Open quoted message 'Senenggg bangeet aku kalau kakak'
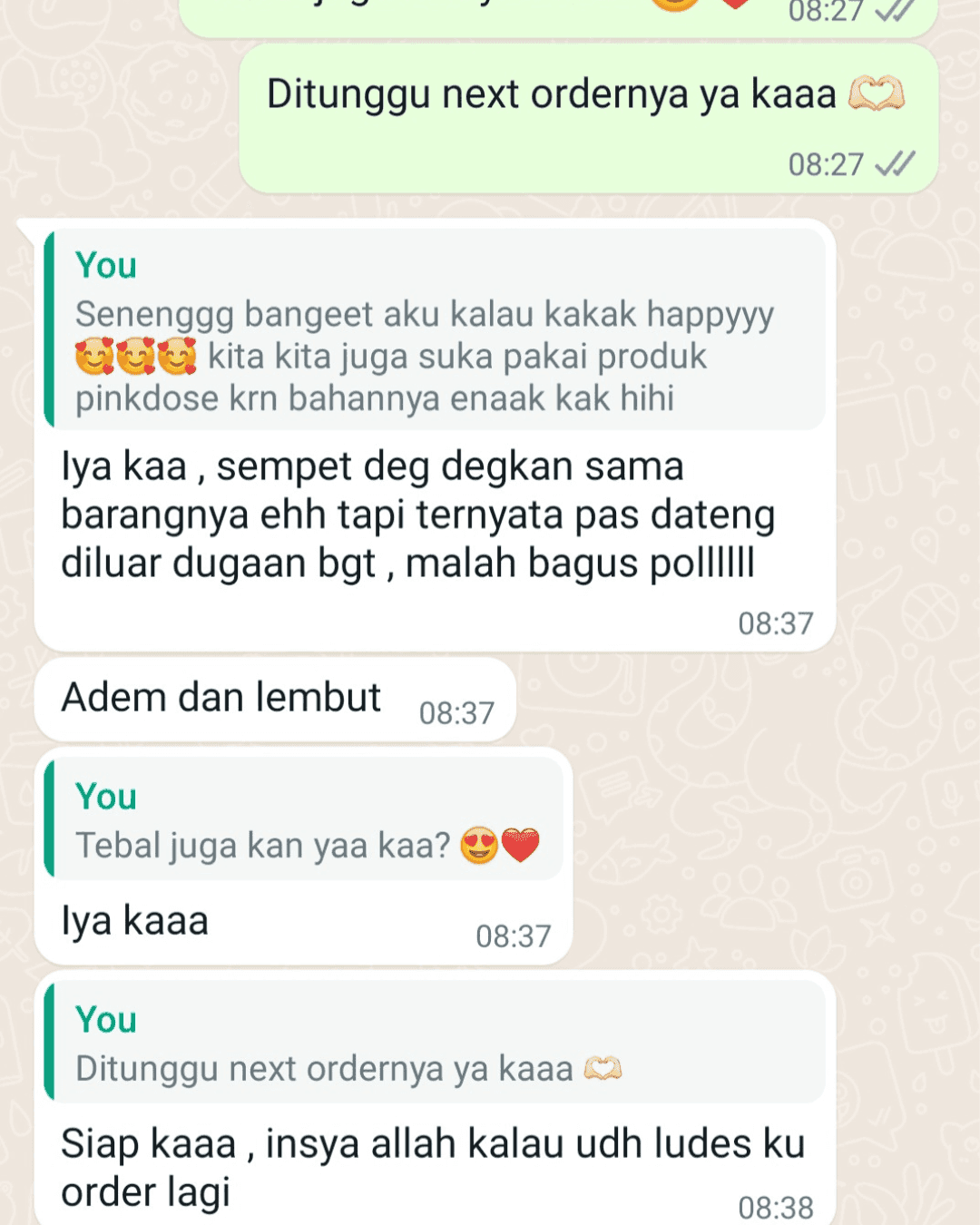 (435, 329)
